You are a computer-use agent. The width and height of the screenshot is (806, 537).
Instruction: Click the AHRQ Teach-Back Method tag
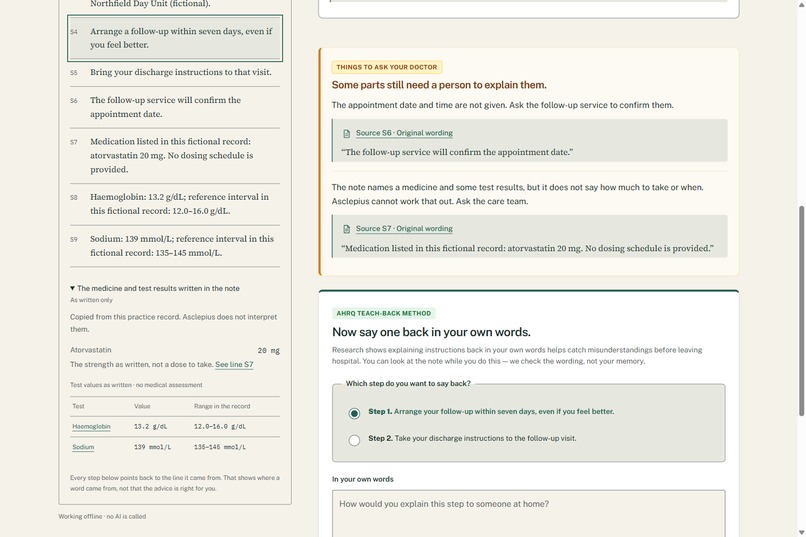(x=383, y=313)
